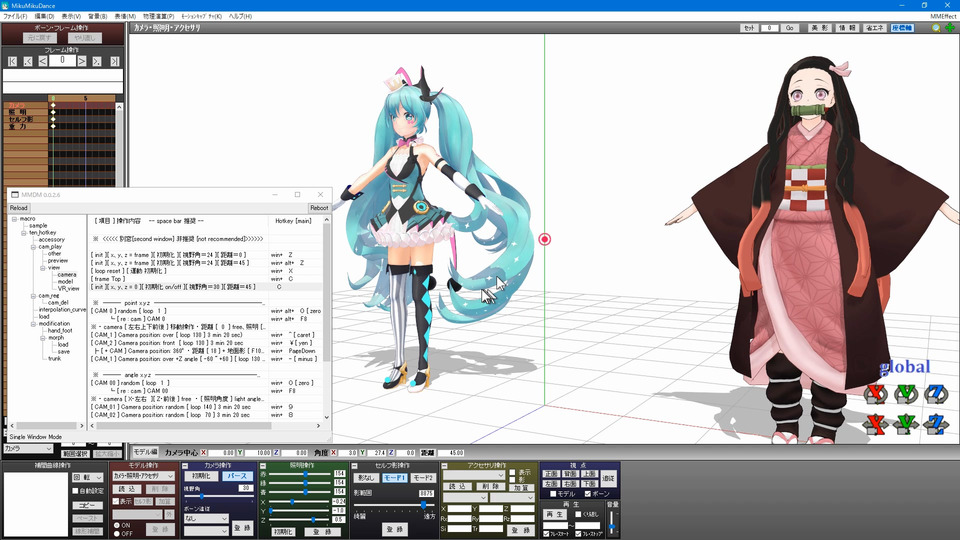
Task: Collapse the lighting operation panel minus icon
Action: 263,466
